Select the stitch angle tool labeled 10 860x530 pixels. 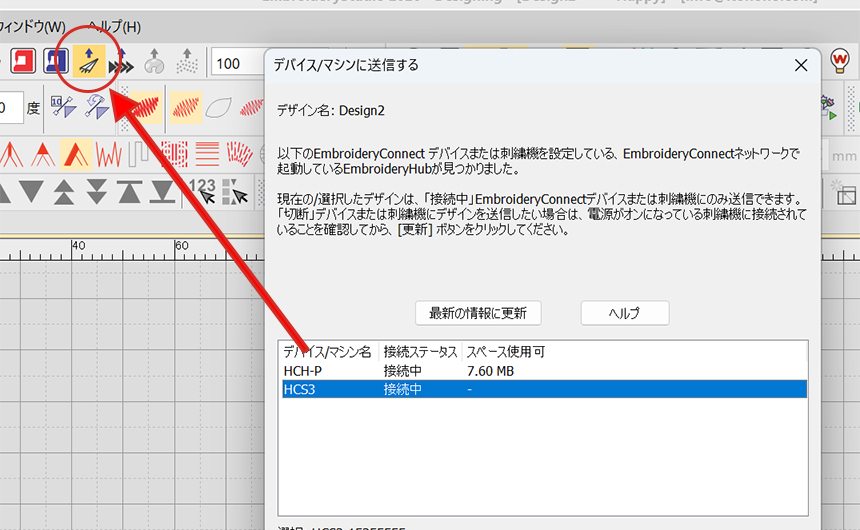coord(64,107)
